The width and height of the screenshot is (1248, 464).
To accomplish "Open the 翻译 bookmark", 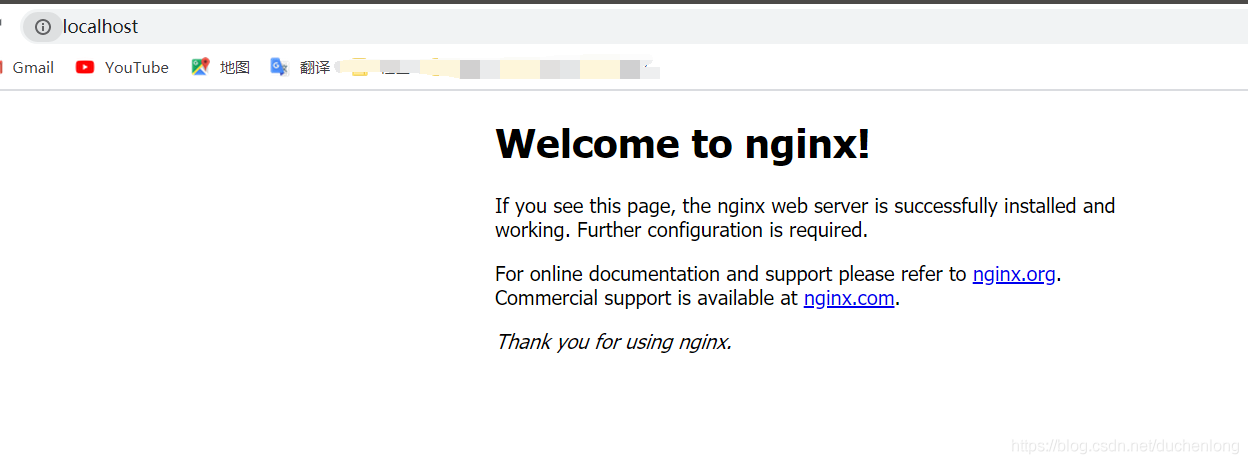I will (315, 67).
